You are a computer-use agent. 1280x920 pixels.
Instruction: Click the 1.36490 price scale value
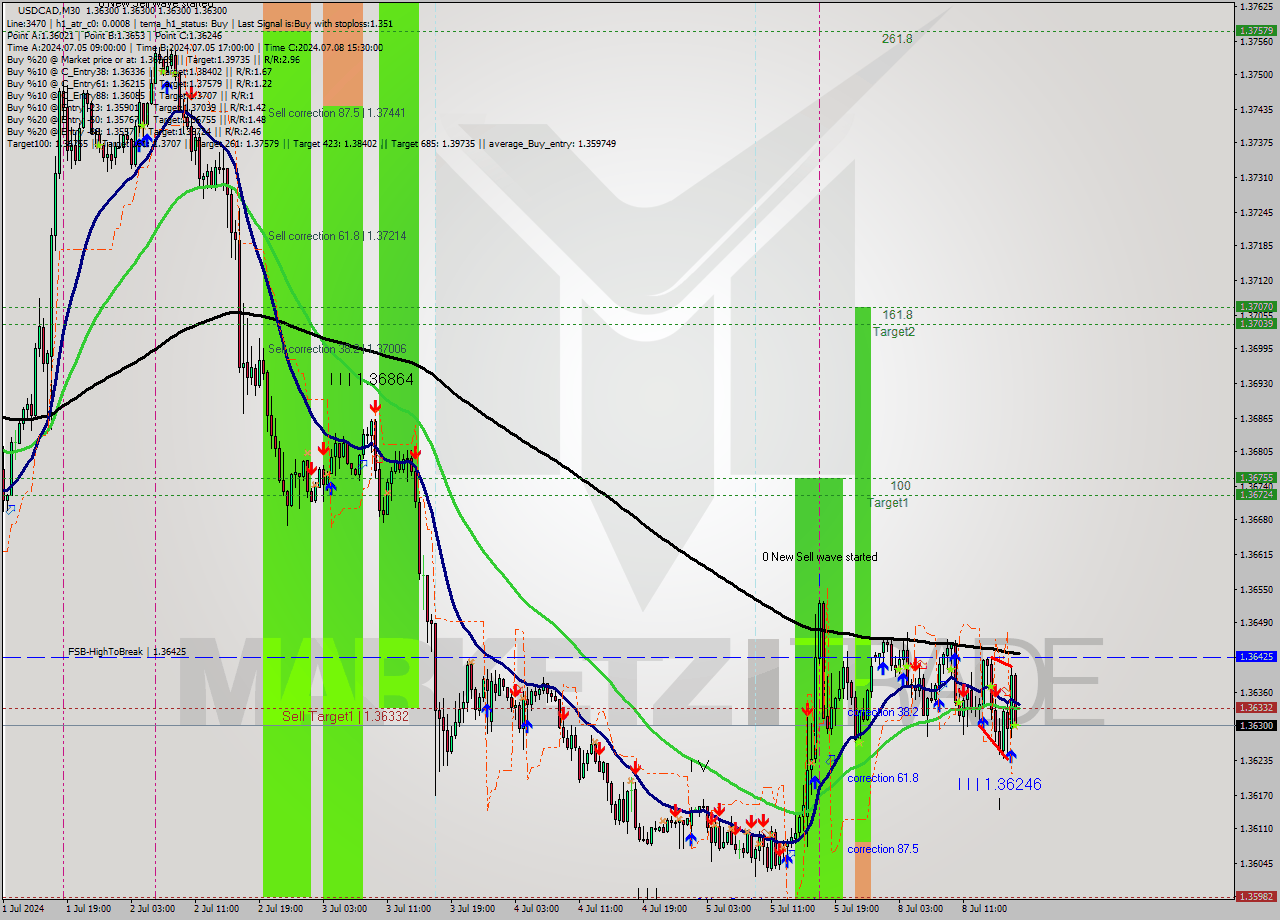[1256, 623]
